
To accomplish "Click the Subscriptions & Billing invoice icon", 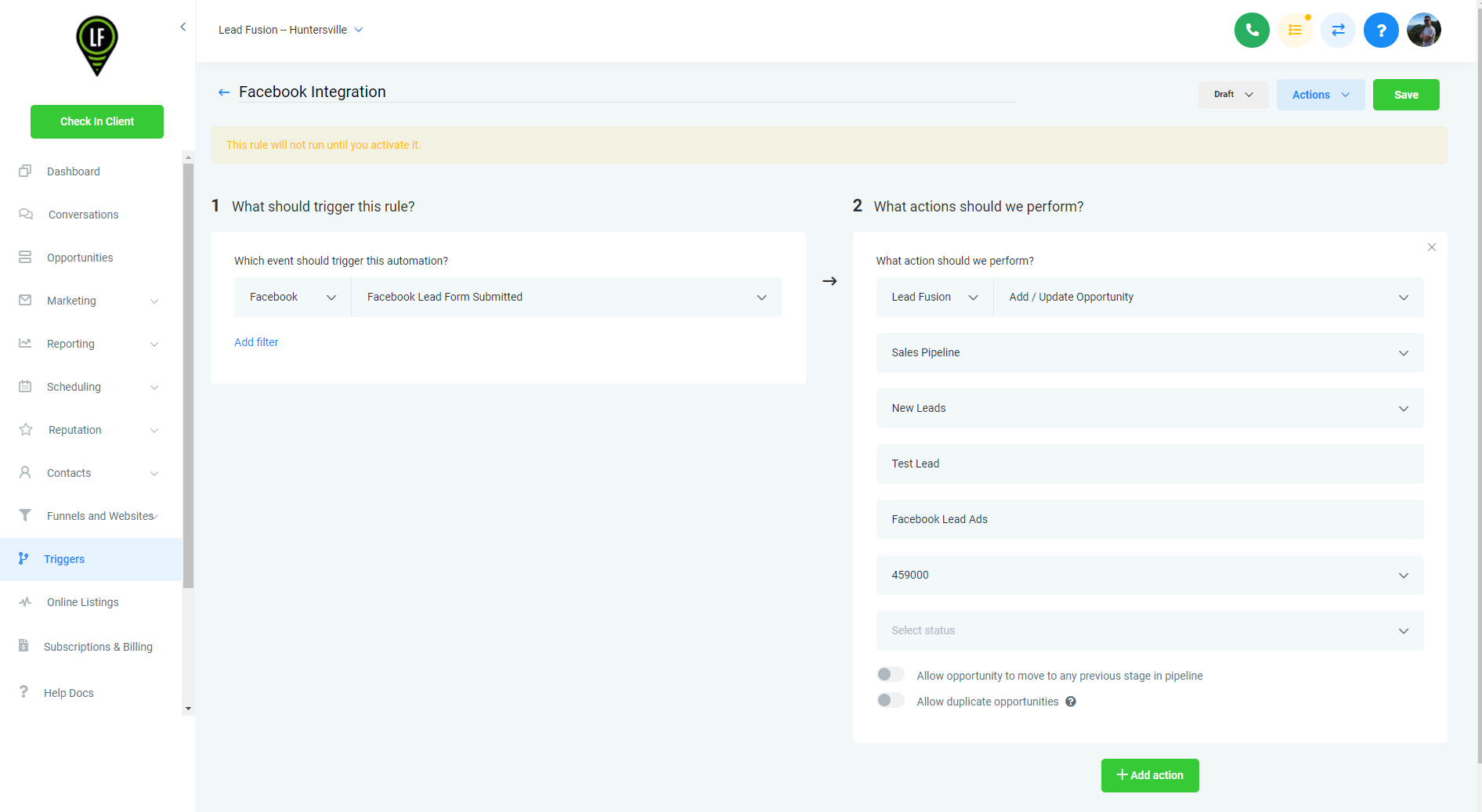I will pyautogui.click(x=23, y=646).
